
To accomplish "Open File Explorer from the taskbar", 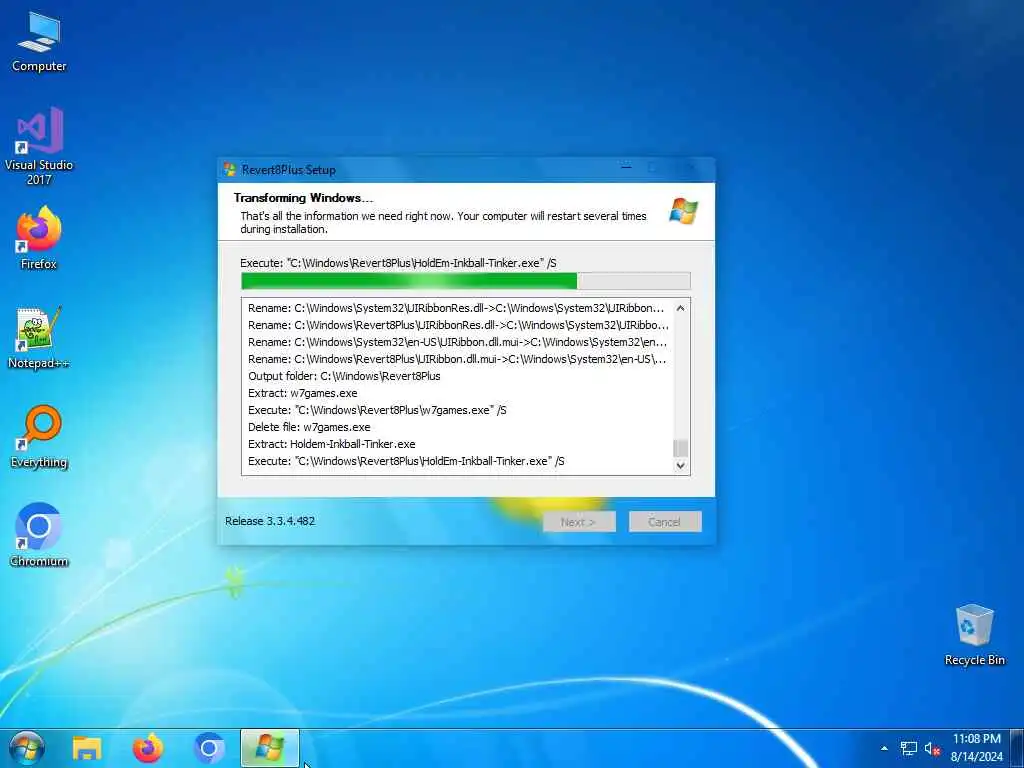I will click(x=87, y=748).
